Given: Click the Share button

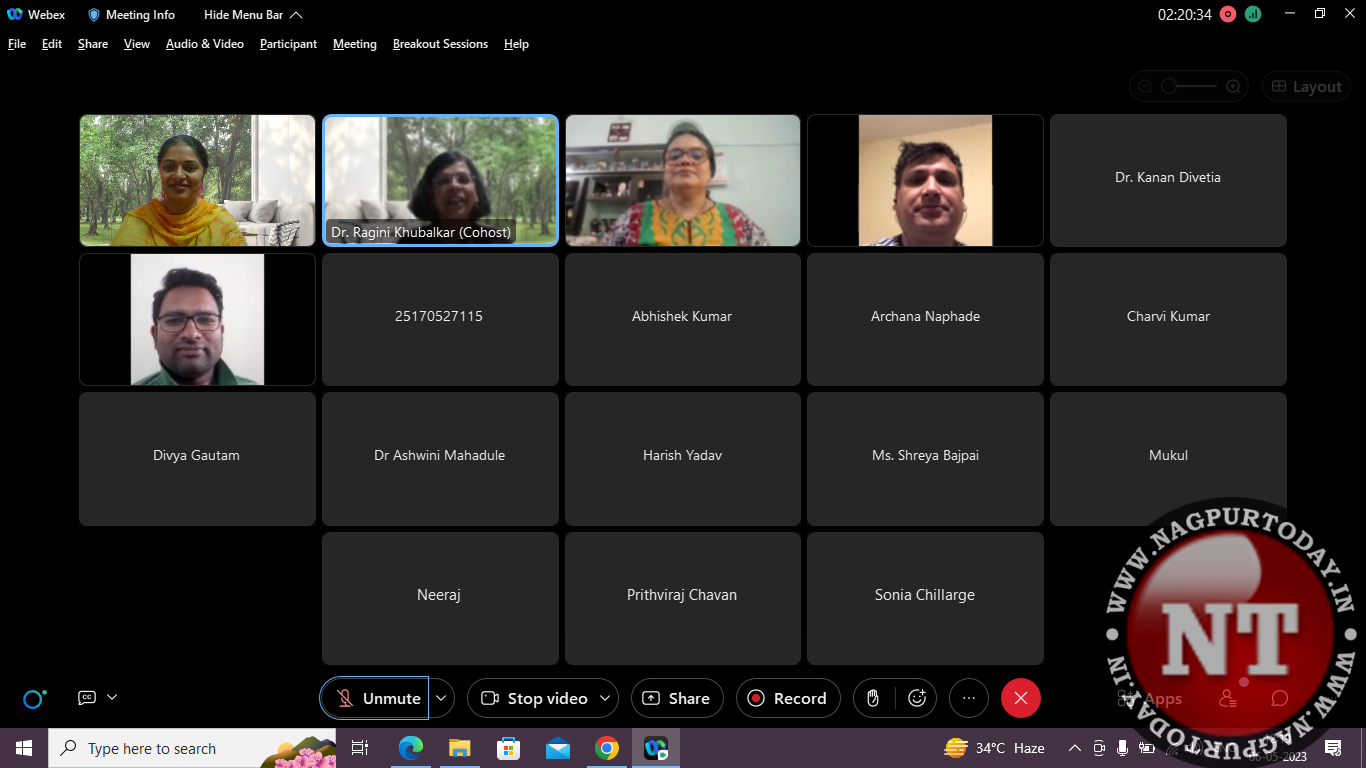Looking at the screenshot, I should [677, 698].
